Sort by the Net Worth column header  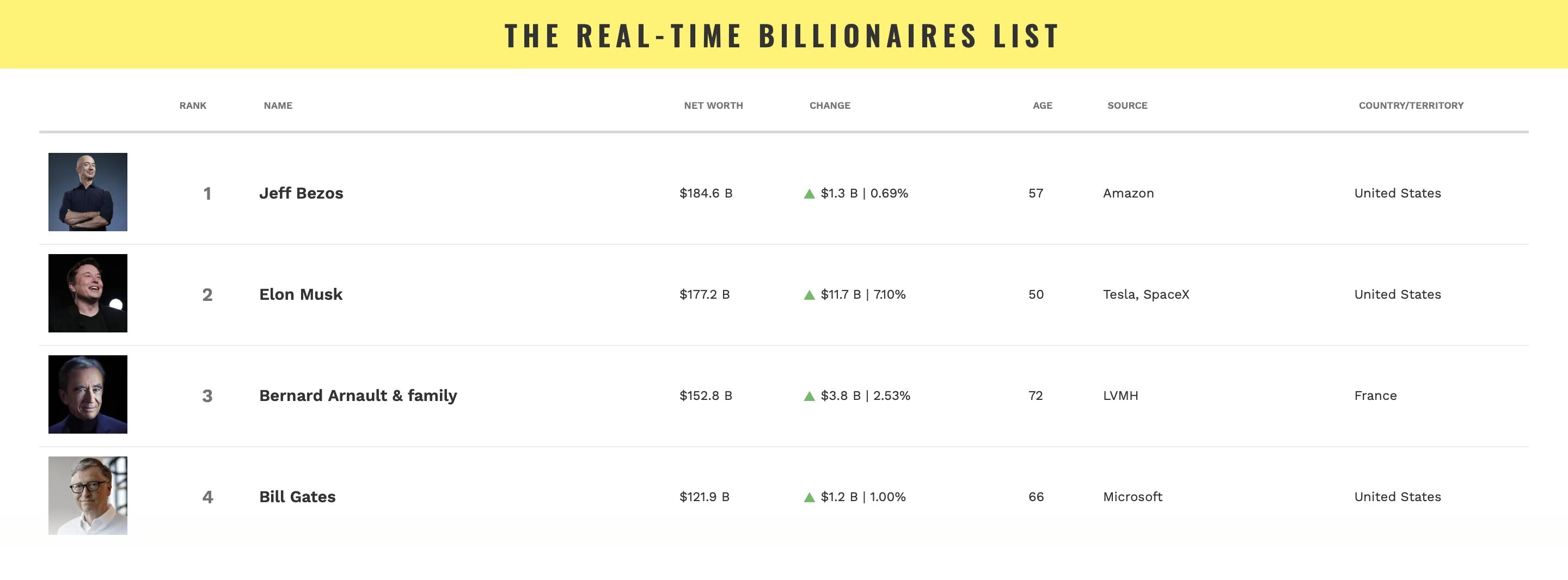[x=713, y=106]
